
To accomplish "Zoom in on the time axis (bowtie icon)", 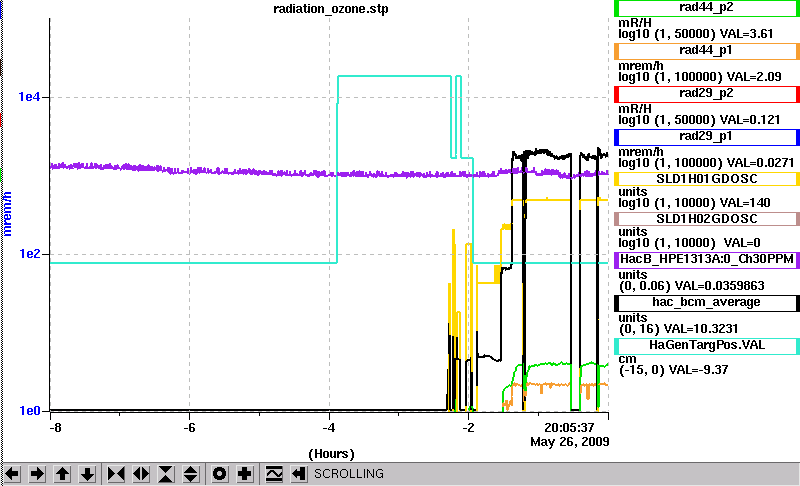I will 116,474.
